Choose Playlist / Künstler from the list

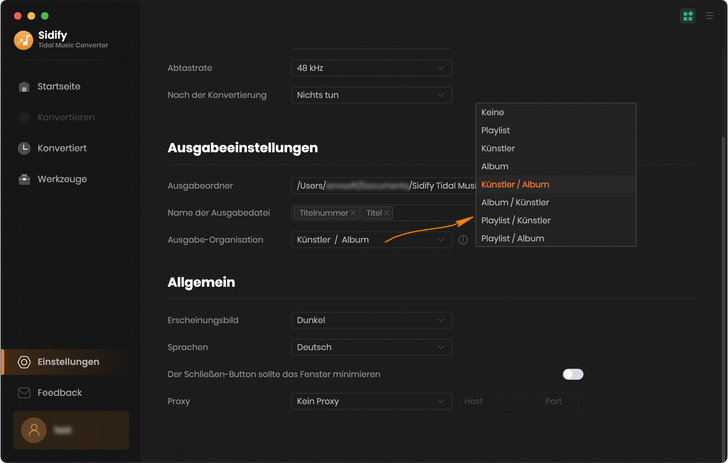(516, 220)
